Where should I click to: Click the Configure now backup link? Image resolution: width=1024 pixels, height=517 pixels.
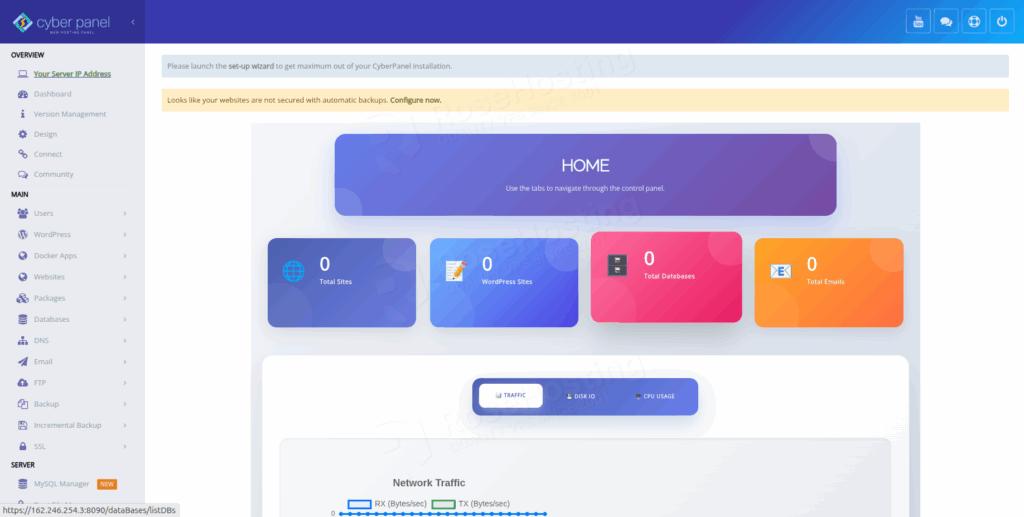point(415,100)
